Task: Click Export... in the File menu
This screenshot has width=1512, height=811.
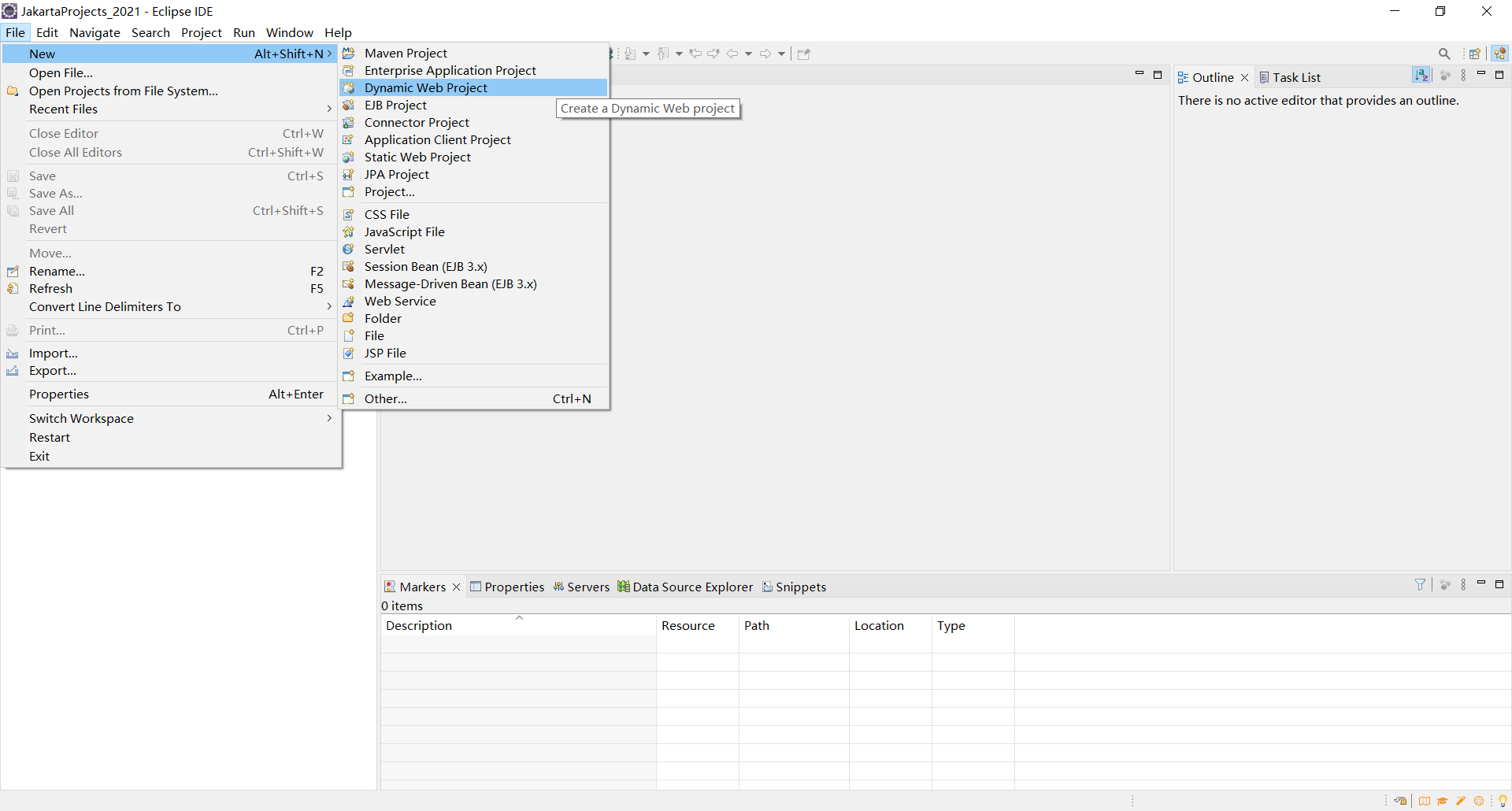Action: click(170, 370)
